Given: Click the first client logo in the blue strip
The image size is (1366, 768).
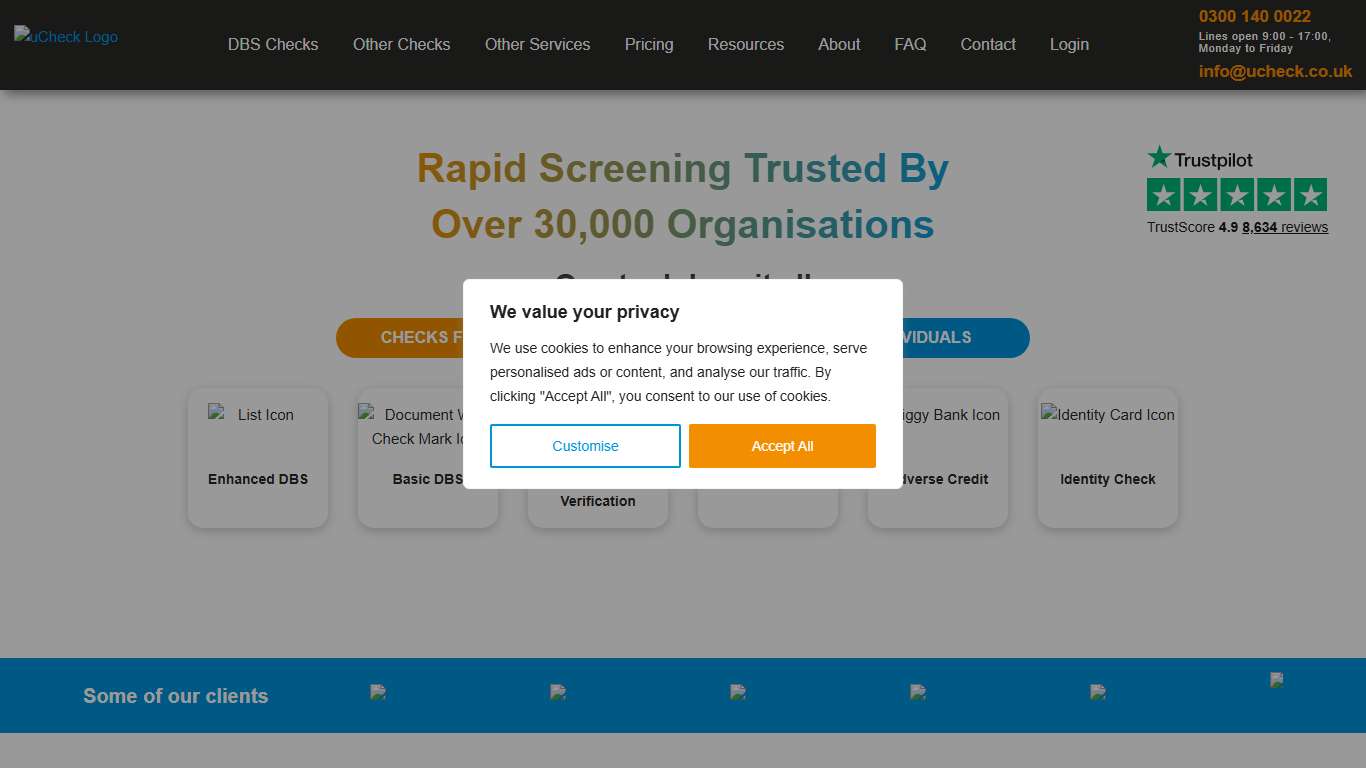Looking at the screenshot, I should click(x=378, y=692).
